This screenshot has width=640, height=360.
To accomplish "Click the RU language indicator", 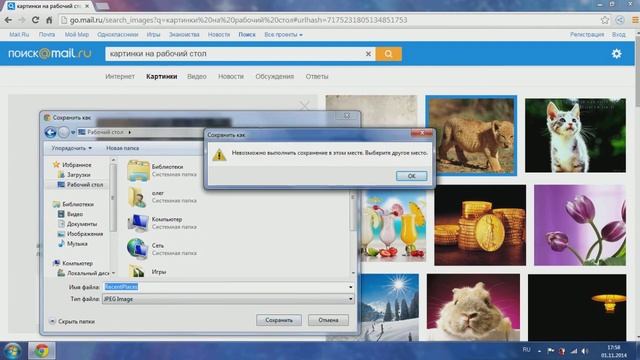I will pyautogui.click(x=527, y=350).
